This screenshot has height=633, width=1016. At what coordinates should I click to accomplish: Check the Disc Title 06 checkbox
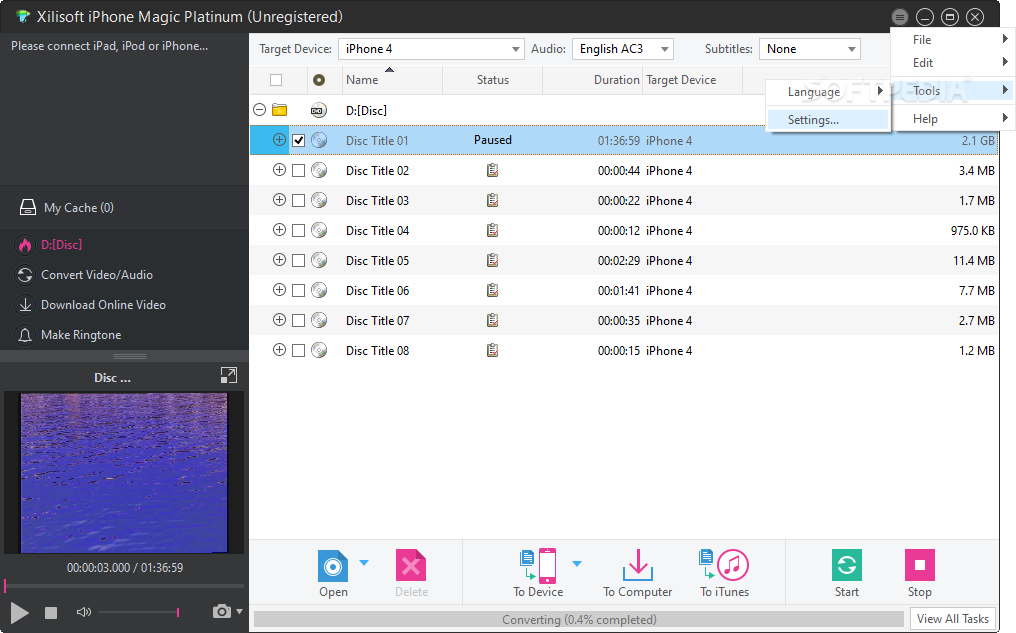tap(298, 290)
